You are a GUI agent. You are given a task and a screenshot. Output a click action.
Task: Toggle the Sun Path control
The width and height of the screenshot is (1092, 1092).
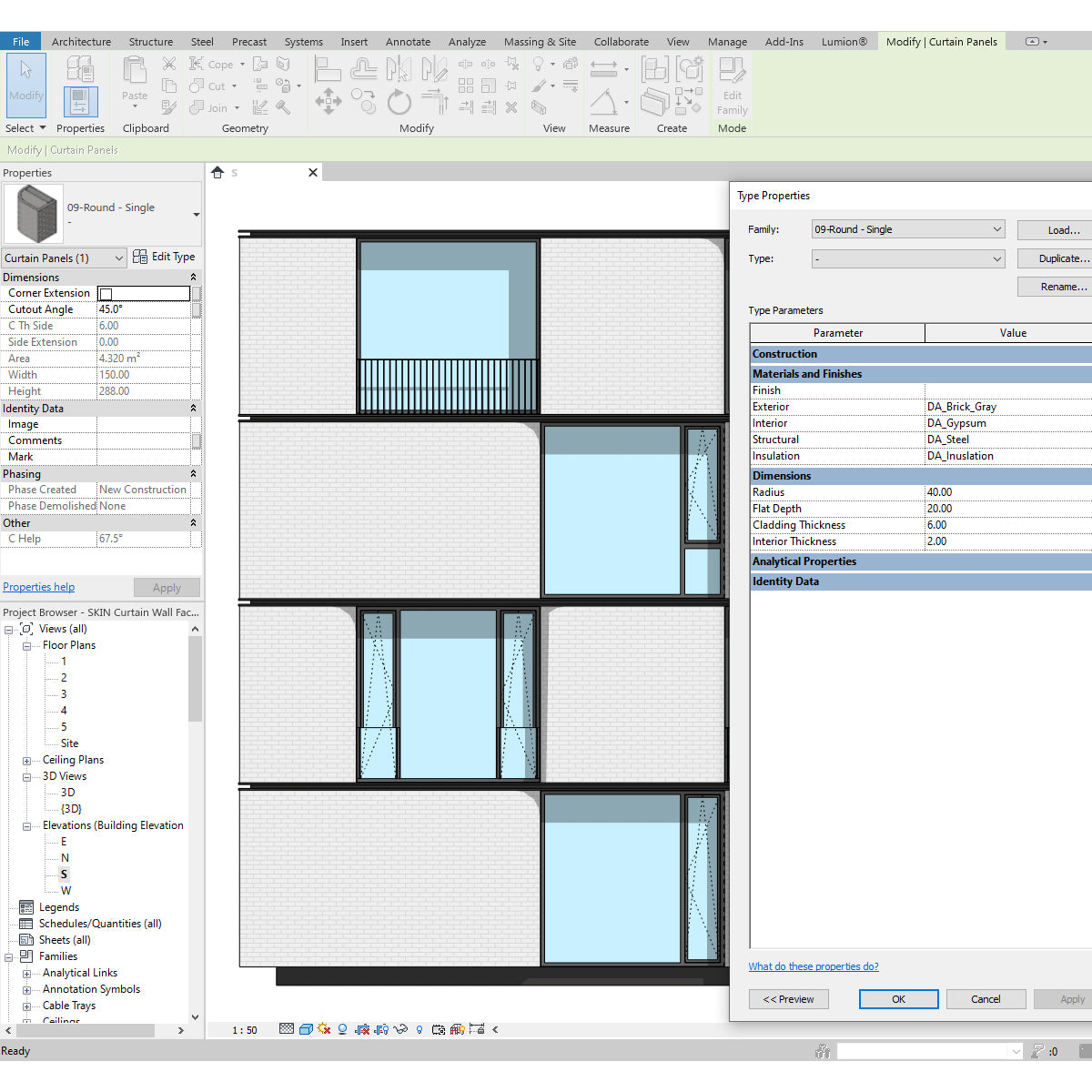pos(323,1029)
